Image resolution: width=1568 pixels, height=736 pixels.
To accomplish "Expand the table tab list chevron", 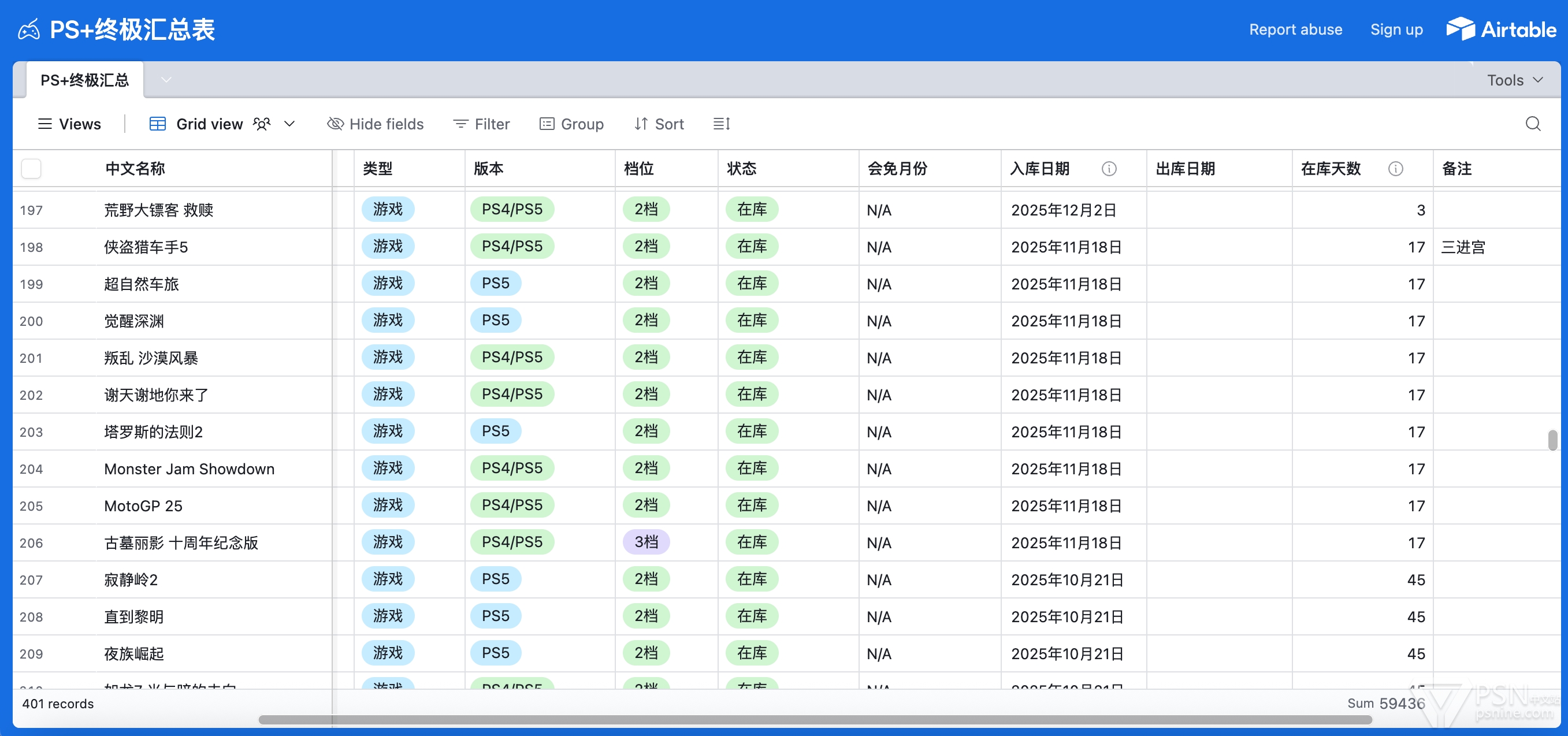I will 166,80.
